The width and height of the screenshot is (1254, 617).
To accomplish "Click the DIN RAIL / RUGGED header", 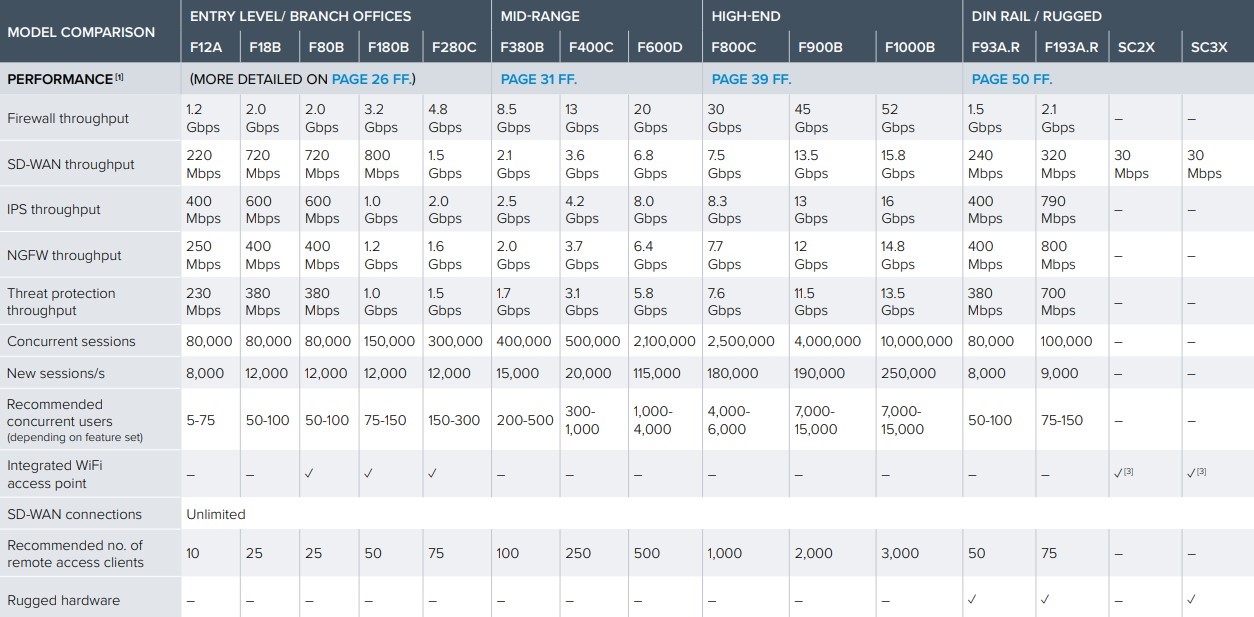I will tap(1037, 16).
